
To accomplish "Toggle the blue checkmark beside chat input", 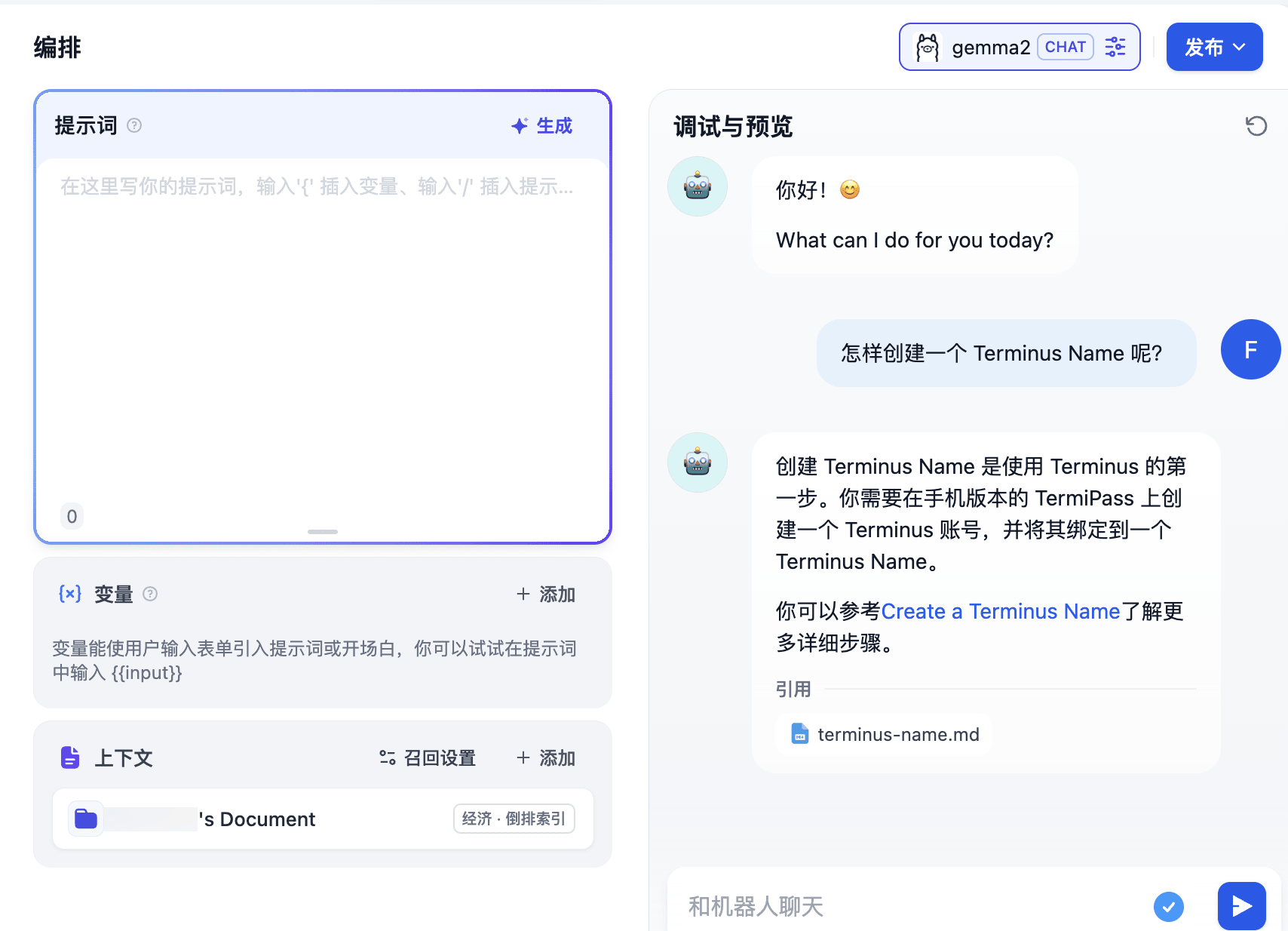I will click(1170, 907).
